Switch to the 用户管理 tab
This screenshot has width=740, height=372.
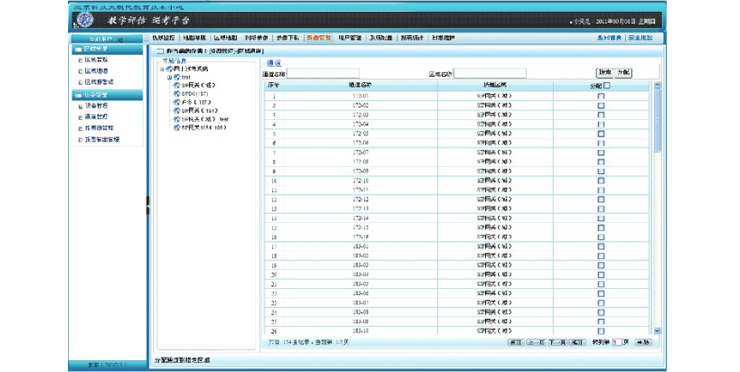[x=350, y=38]
